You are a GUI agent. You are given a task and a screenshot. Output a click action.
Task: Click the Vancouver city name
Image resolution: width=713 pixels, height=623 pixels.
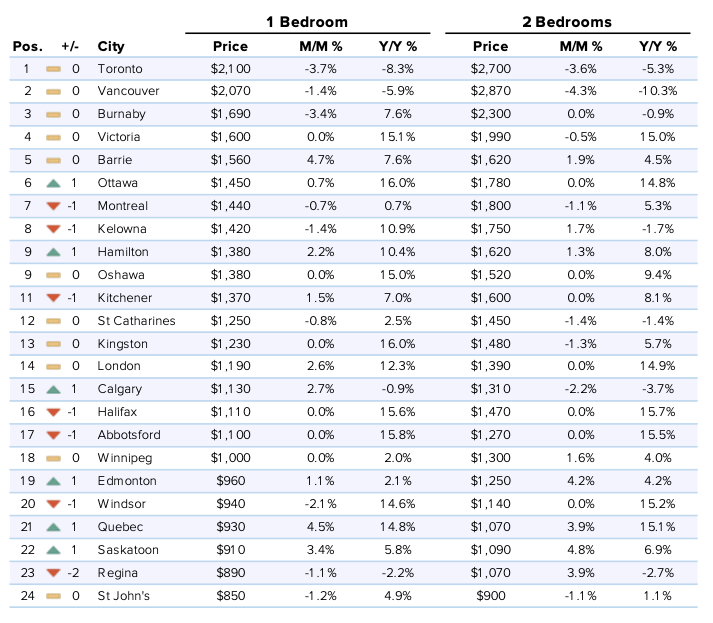pos(128,91)
